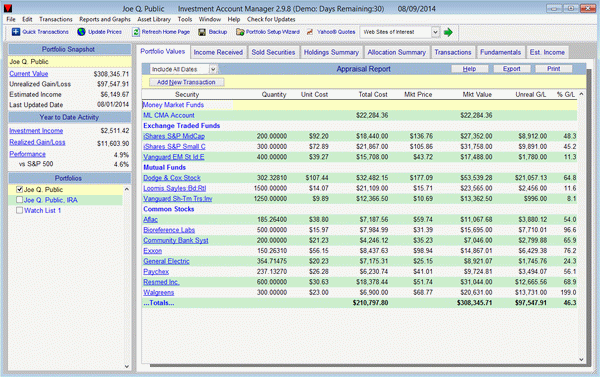Switch to the Allocation Summary tab
600x377 pixels.
(x=396, y=52)
